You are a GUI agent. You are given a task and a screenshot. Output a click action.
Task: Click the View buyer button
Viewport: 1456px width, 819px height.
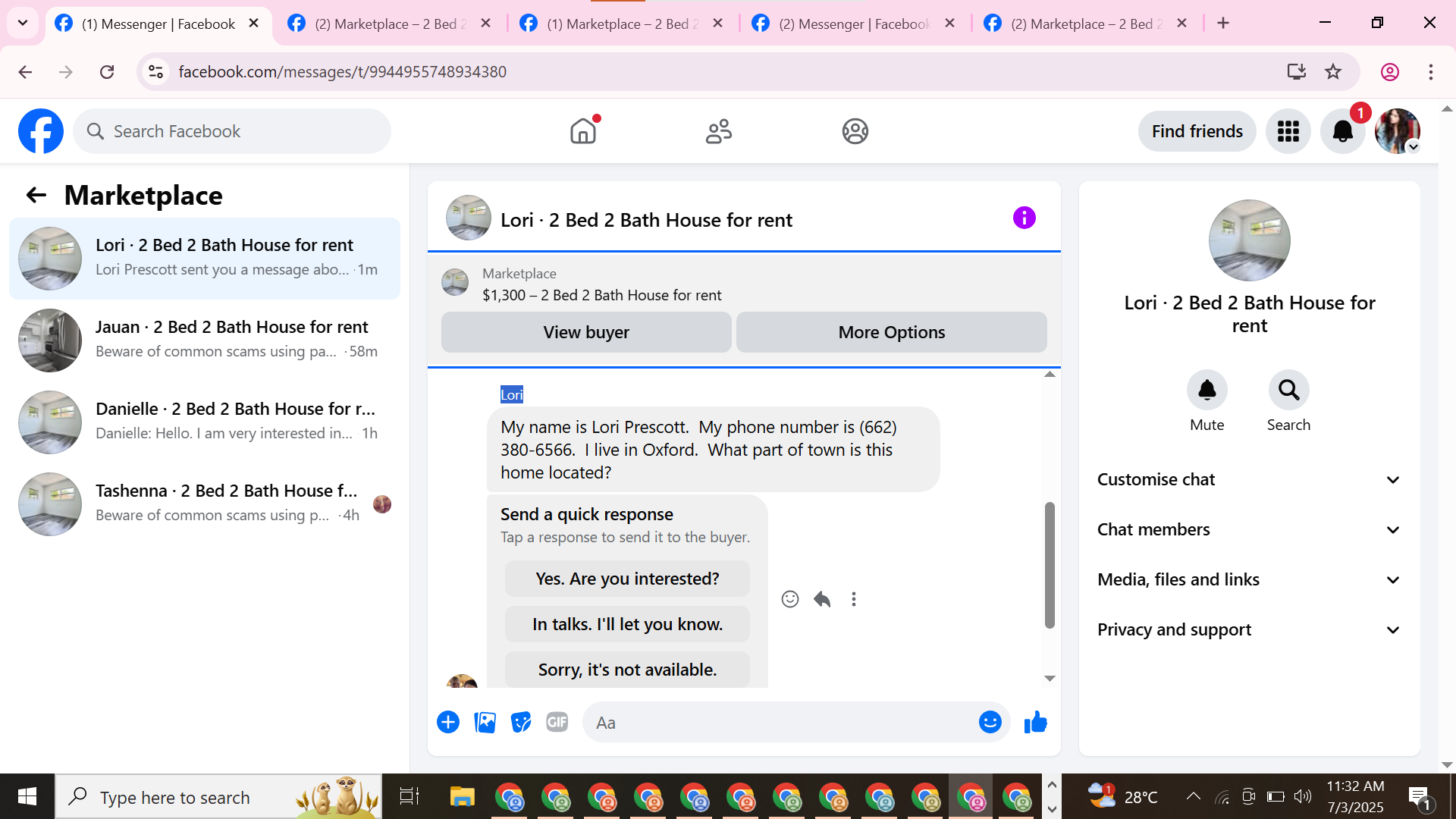[x=586, y=333]
